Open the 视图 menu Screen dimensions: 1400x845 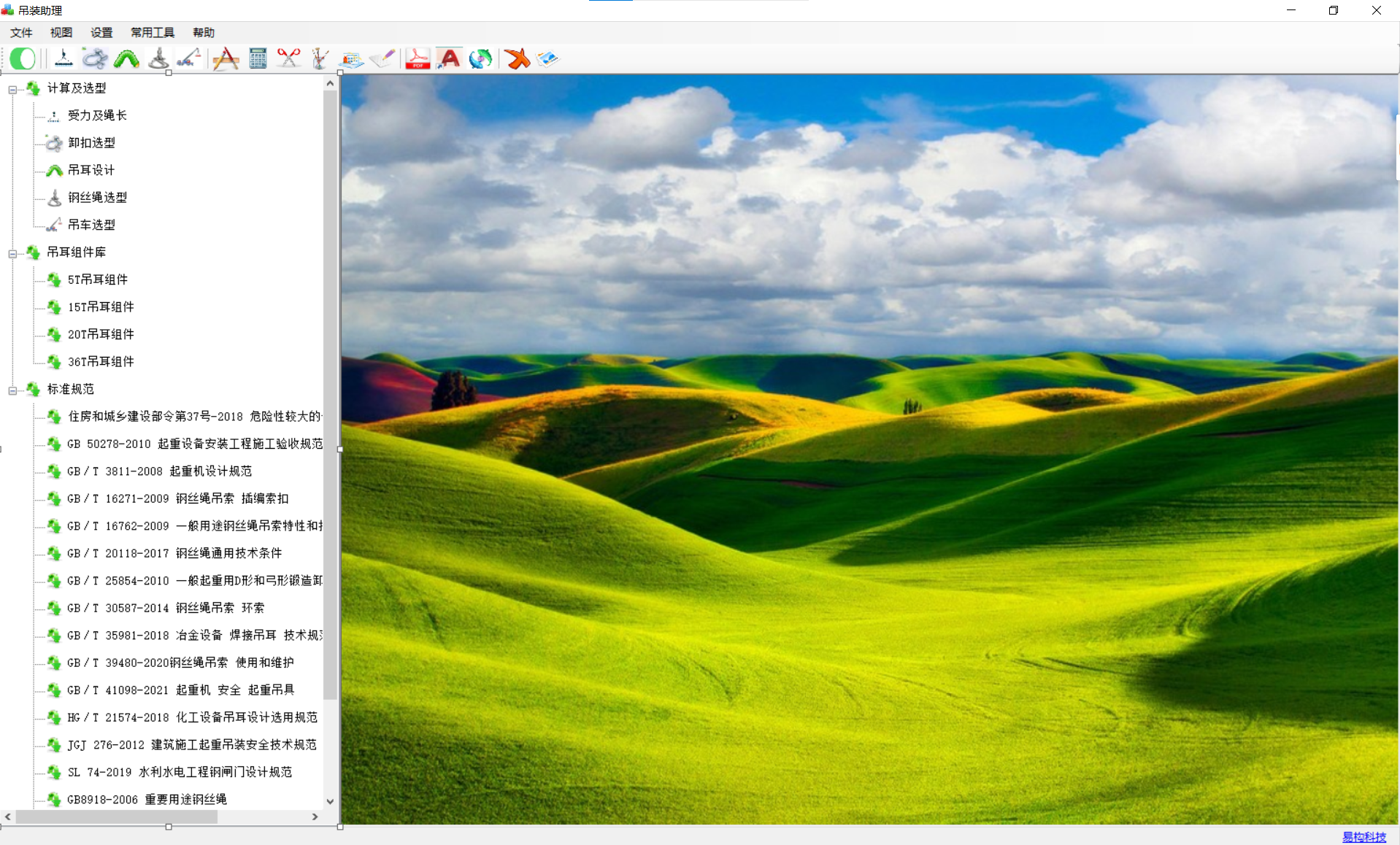[61, 32]
